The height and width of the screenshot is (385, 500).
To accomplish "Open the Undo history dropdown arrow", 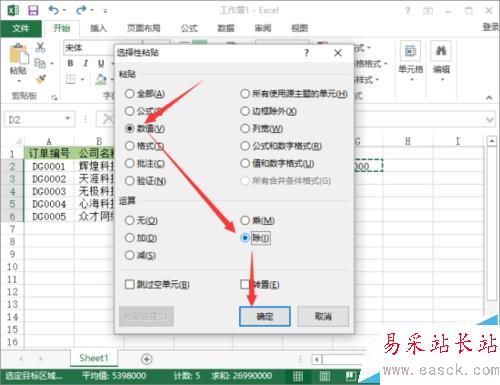I will pos(64,11).
